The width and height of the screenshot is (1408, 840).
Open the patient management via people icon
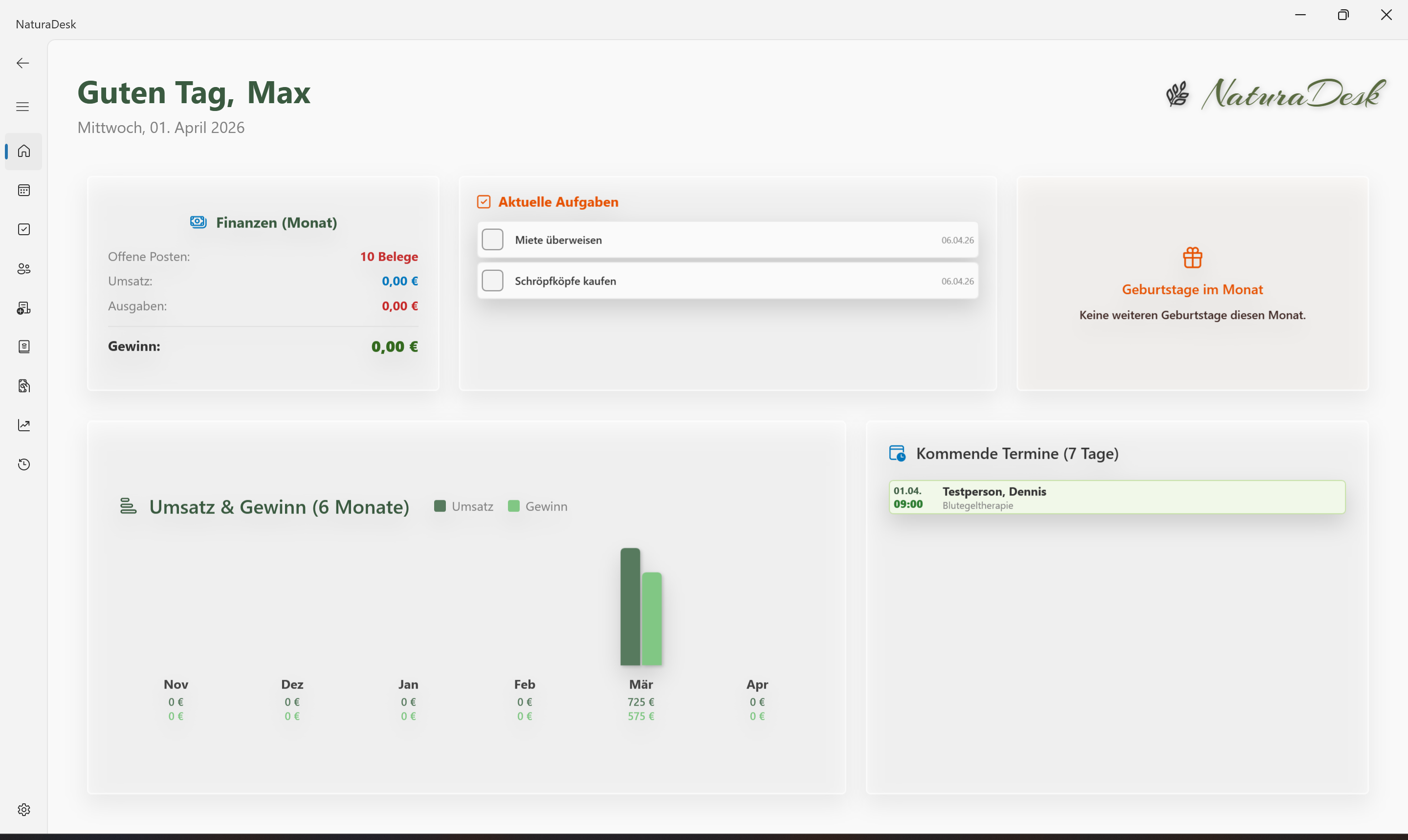(23, 269)
